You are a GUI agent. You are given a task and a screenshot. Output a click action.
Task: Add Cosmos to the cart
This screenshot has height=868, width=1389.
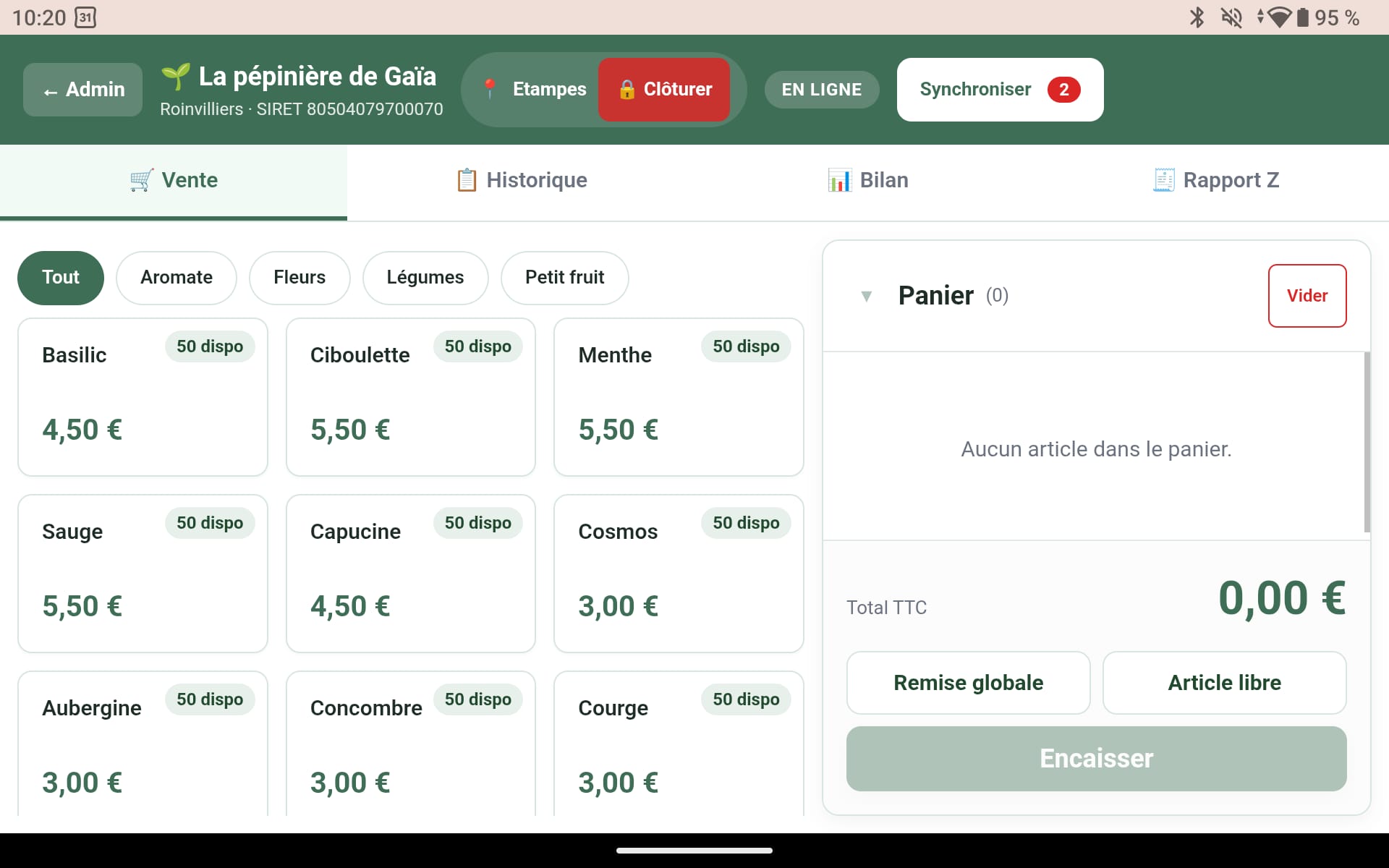click(x=679, y=574)
